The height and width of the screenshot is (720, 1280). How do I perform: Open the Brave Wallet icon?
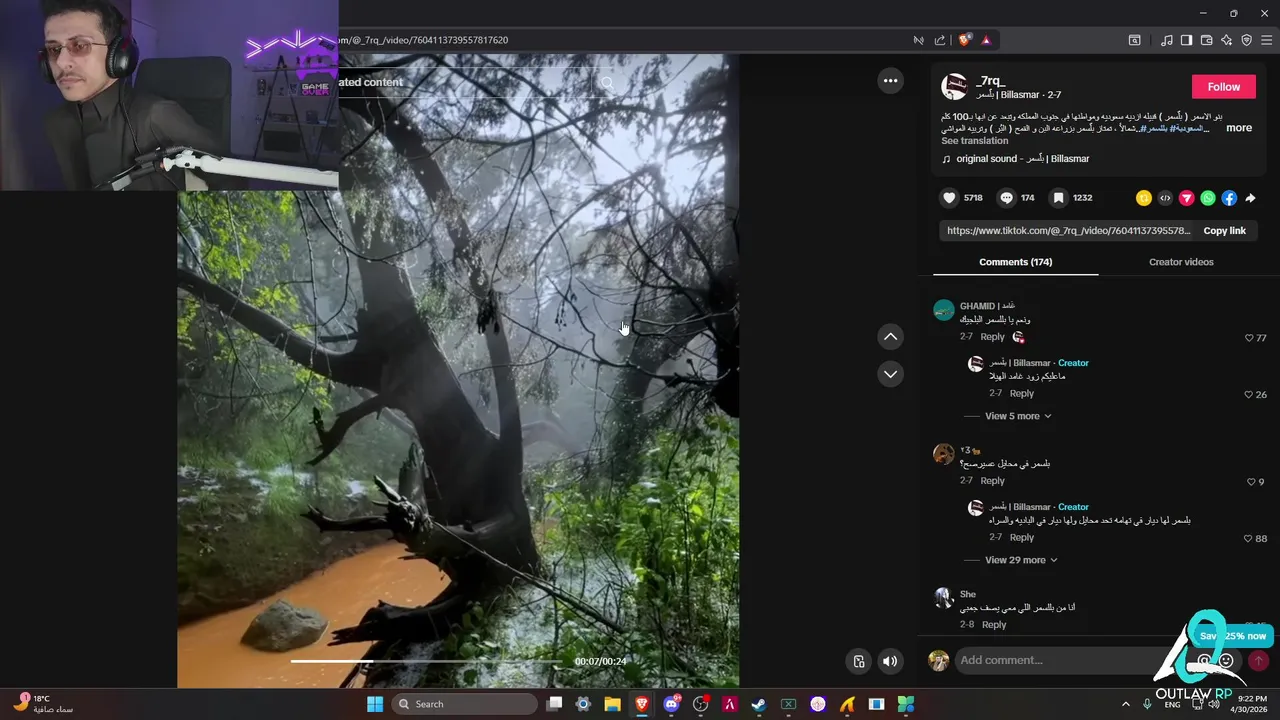[x=1206, y=40]
